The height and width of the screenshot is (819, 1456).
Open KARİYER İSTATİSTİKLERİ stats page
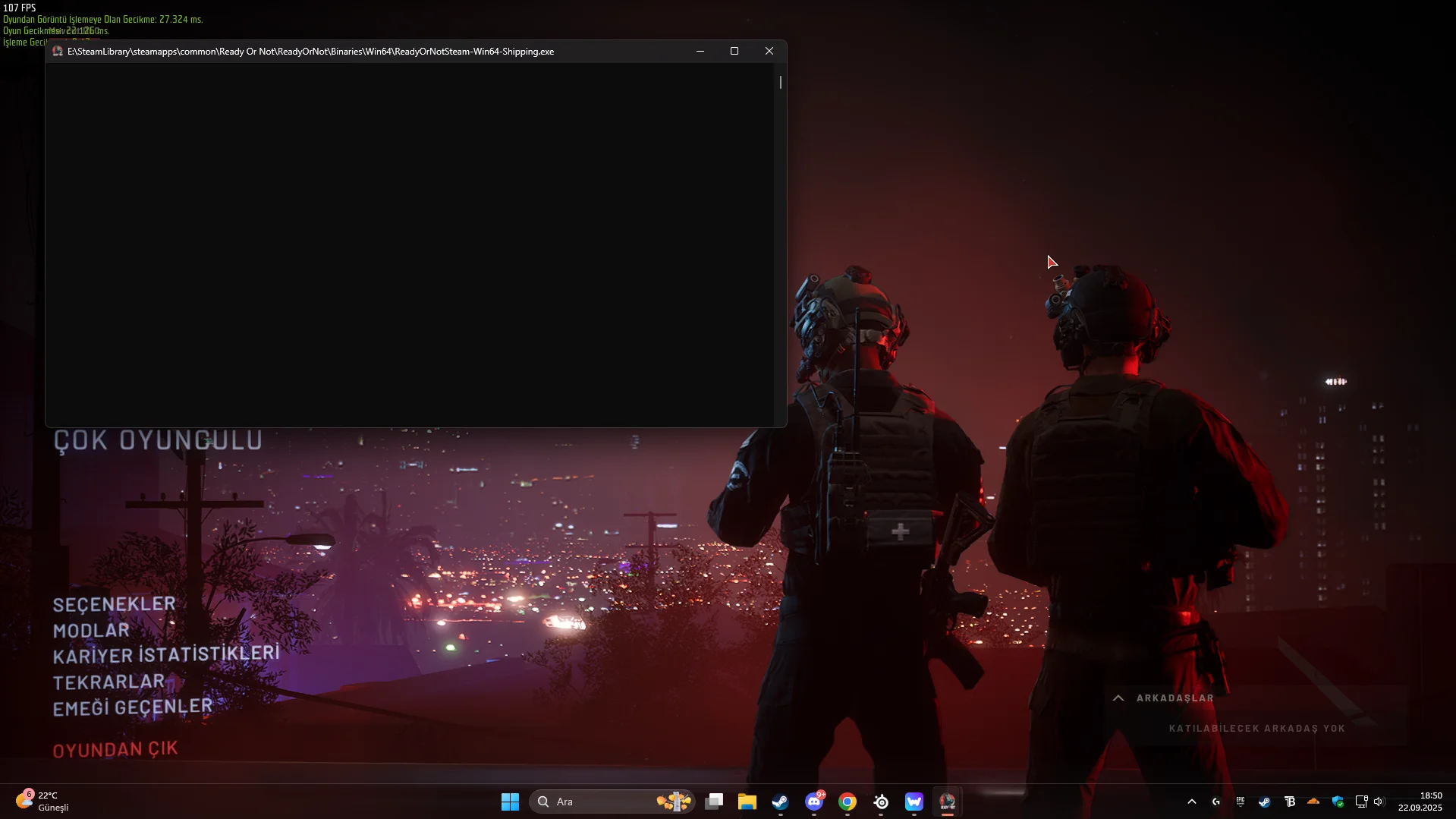point(166,654)
